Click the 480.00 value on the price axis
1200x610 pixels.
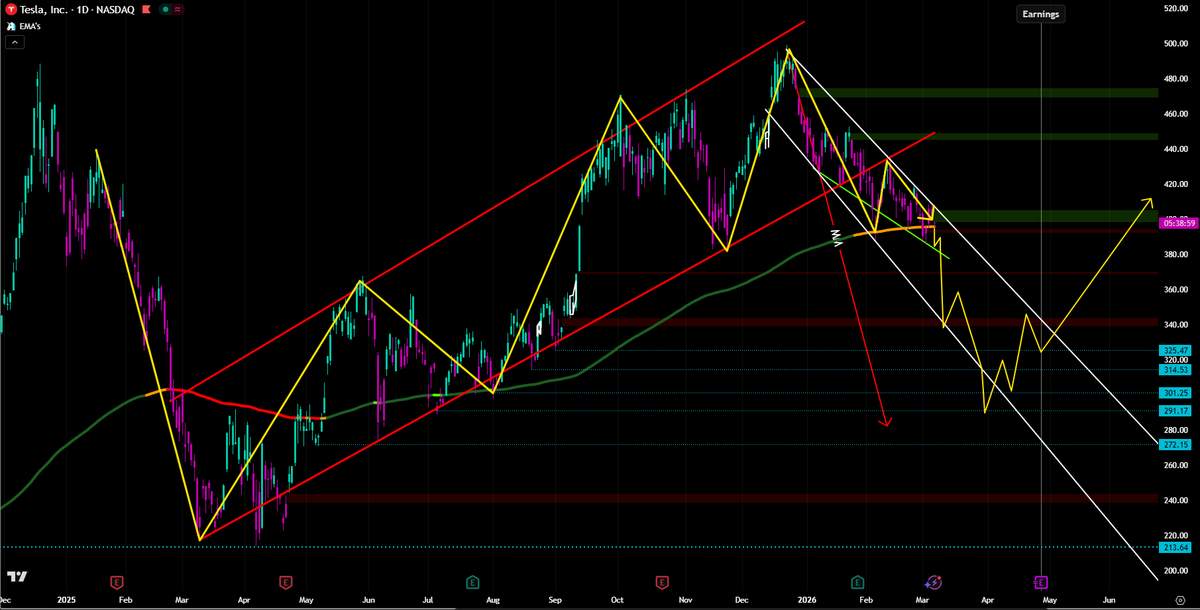click(x=1175, y=79)
